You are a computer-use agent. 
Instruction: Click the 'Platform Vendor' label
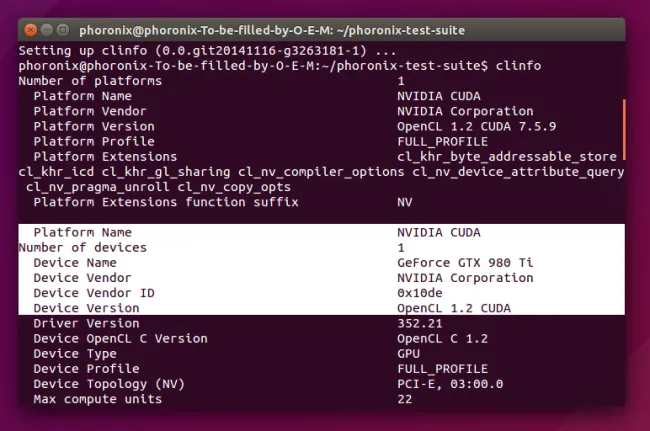90,111
